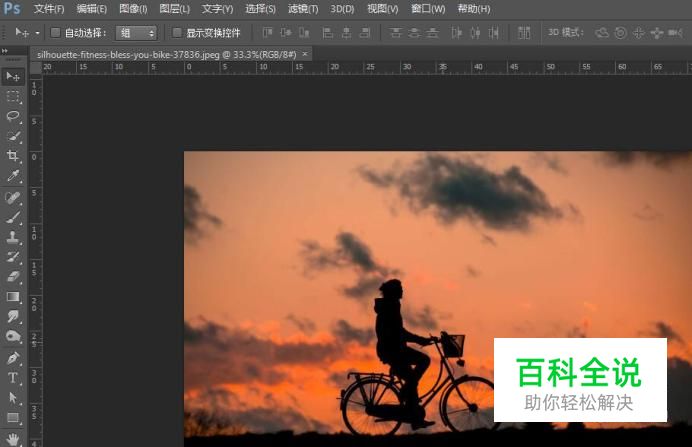Click 3D roll mode icon

click(x=621, y=33)
